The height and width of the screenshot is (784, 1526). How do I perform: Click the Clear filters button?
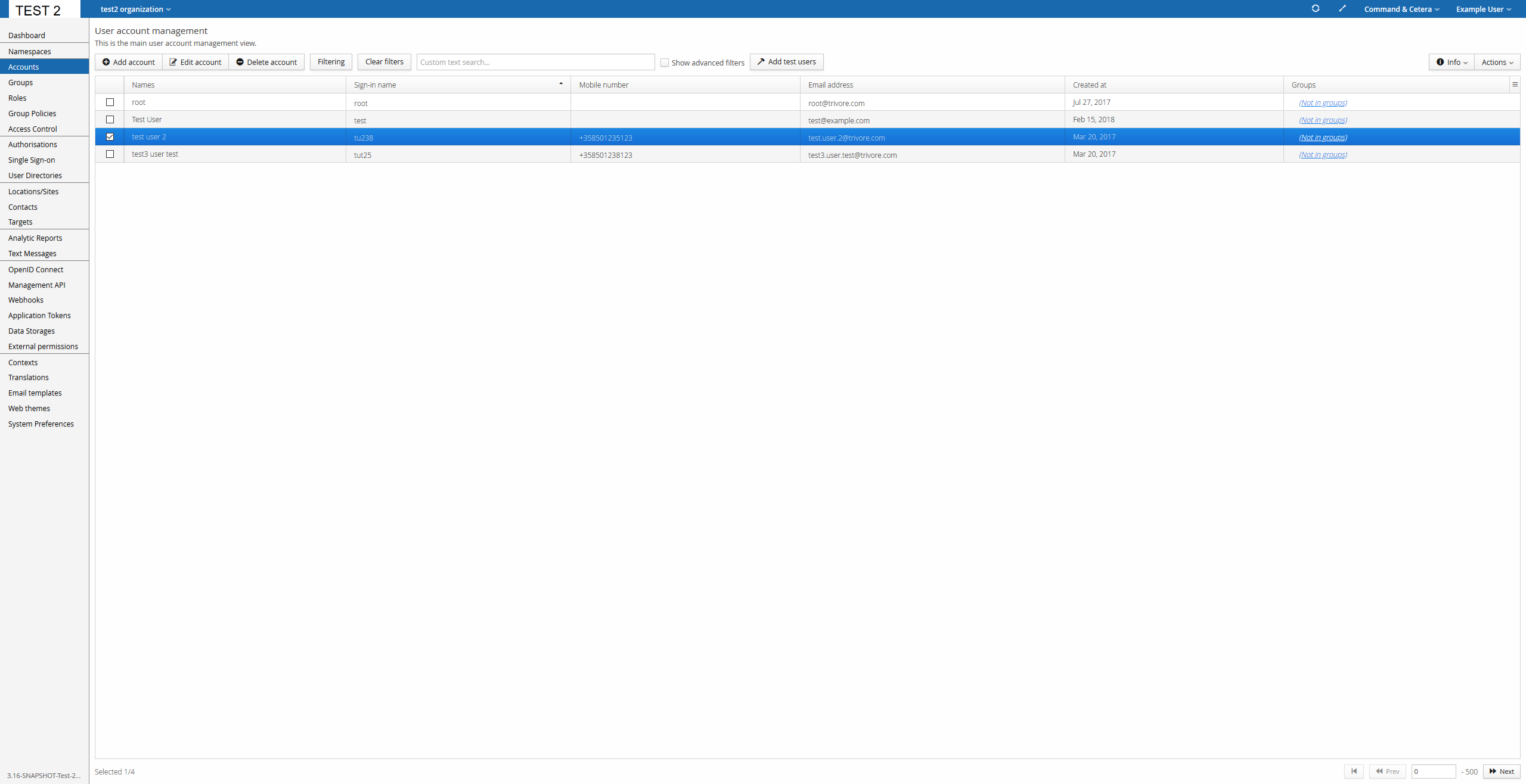coord(383,62)
